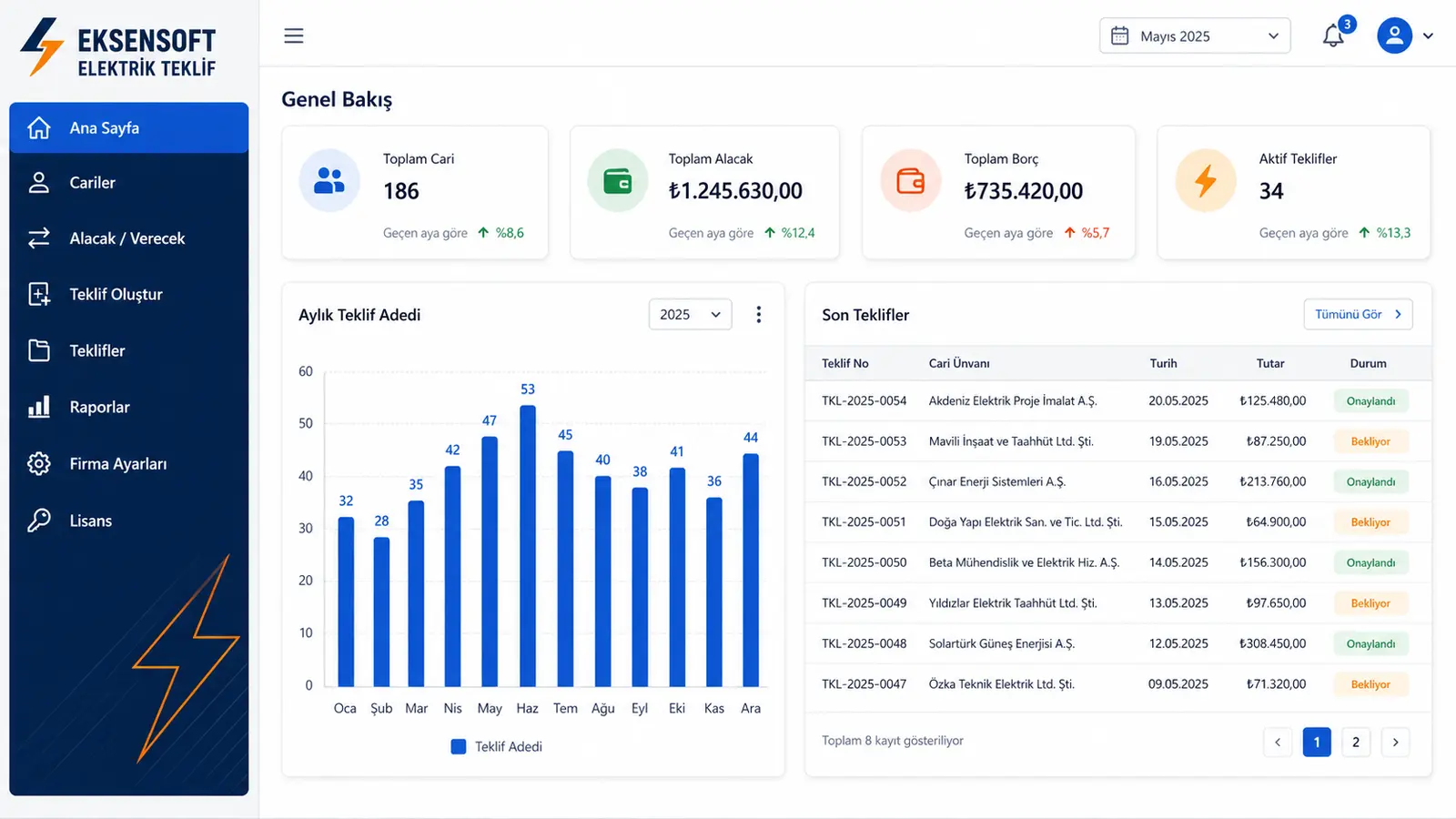Viewport: 1456px width, 819px height.
Task: Click the Toplam Cari people icon
Action: (x=329, y=180)
